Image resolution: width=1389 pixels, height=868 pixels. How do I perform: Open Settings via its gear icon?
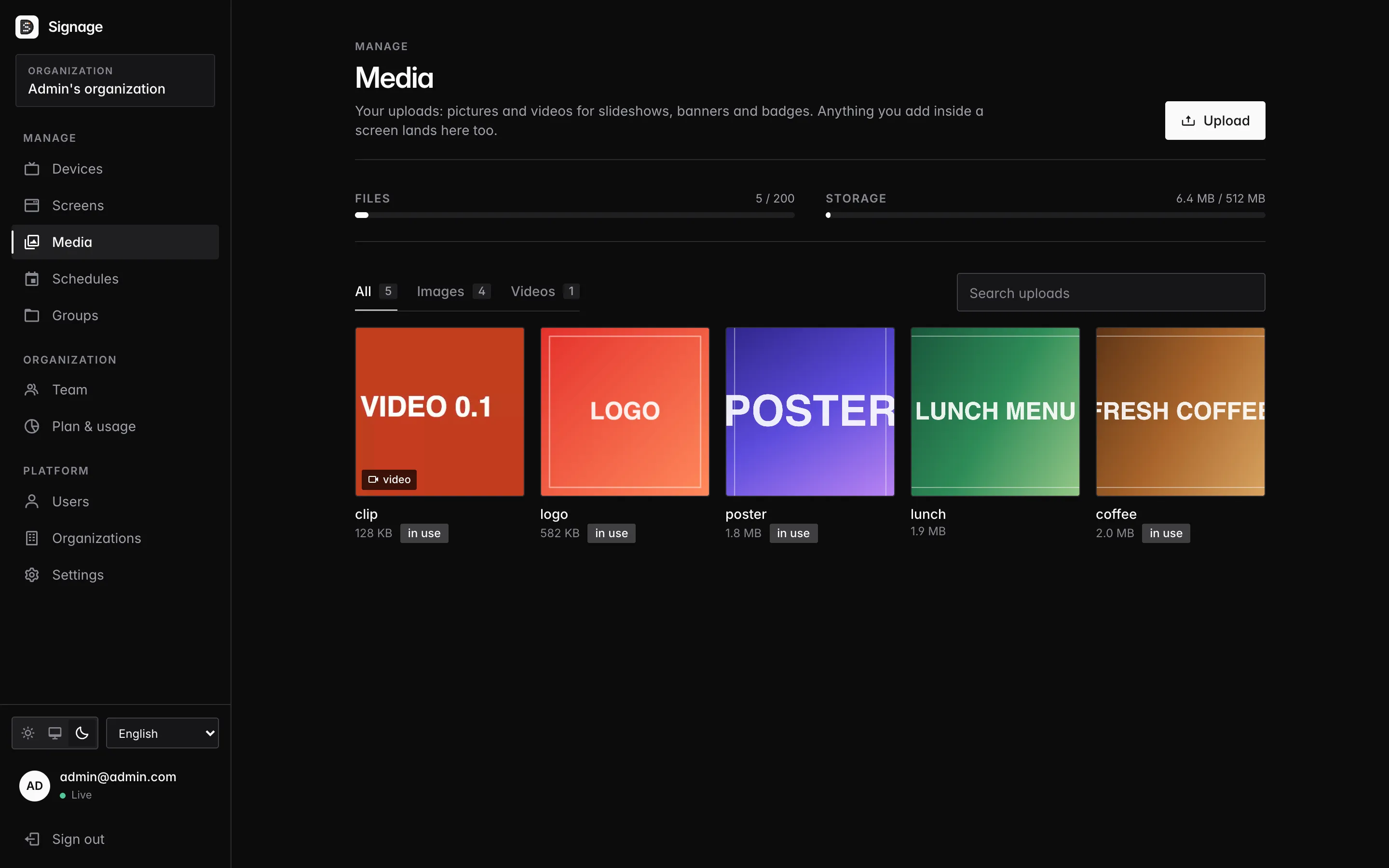(x=32, y=575)
